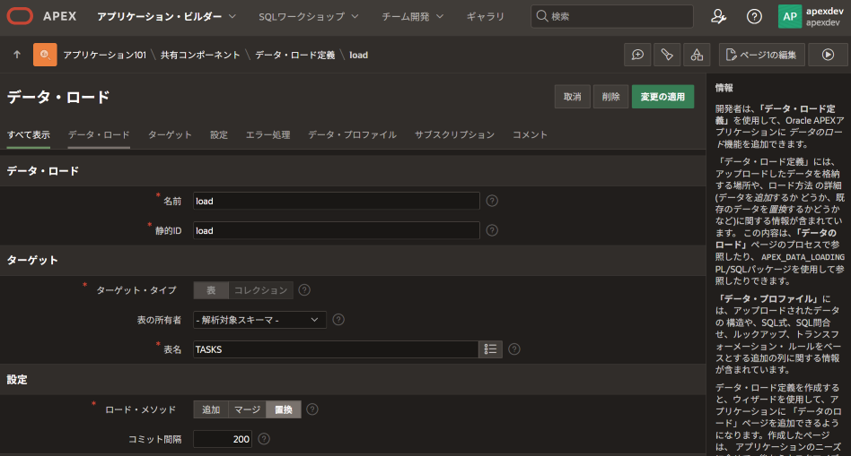Go up one level with arrow icon
The height and width of the screenshot is (456, 851).
point(17,55)
